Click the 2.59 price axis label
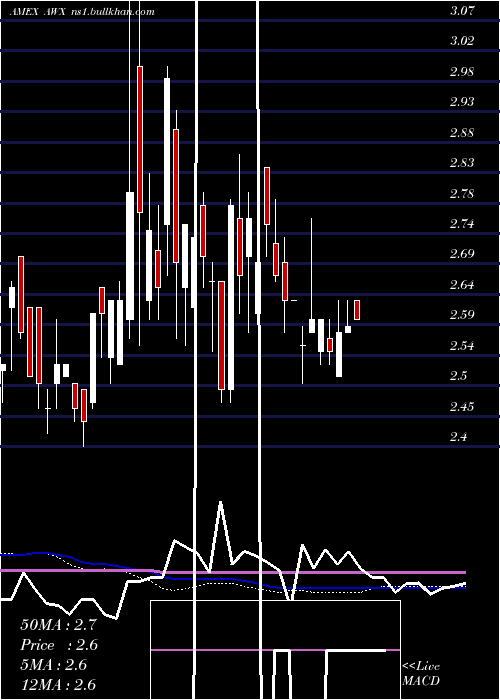Viewport: 500px width, 700px height. click(x=462, y=315)
